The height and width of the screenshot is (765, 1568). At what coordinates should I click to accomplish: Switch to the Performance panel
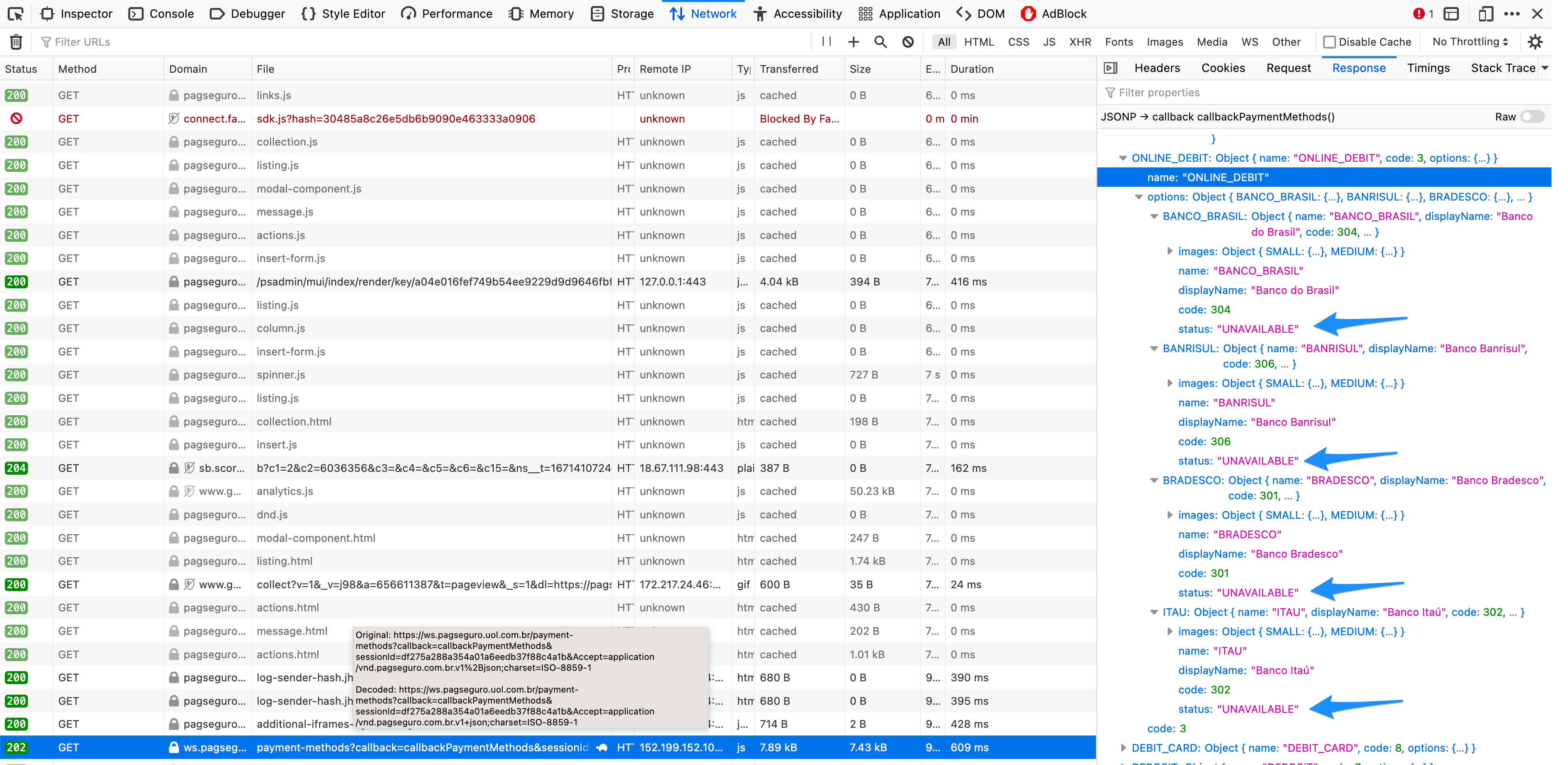[x=447, y=13]
